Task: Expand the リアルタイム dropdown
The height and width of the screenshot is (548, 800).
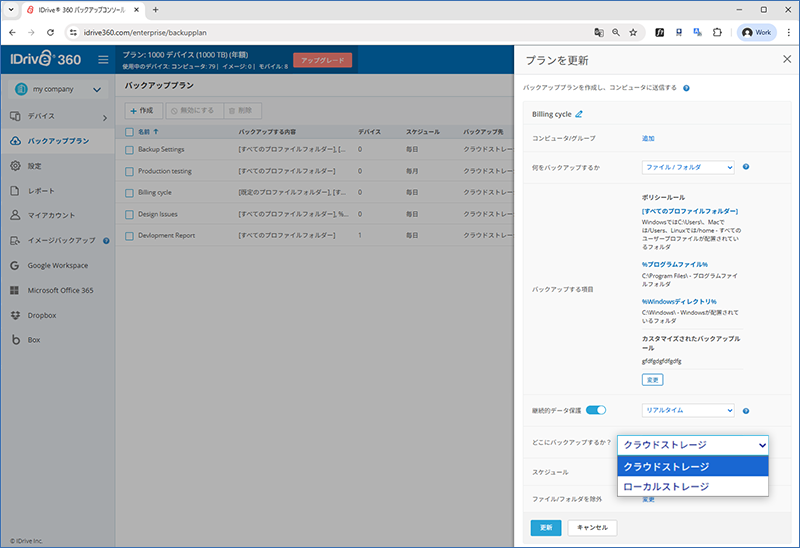Action: (x=688, y=411)
